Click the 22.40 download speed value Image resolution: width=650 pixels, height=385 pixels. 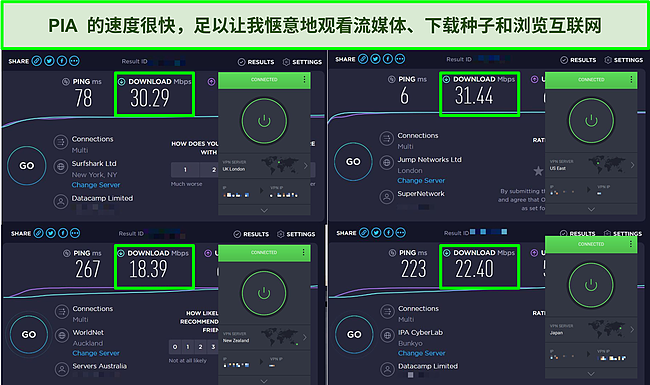click(x=474, y=269)
